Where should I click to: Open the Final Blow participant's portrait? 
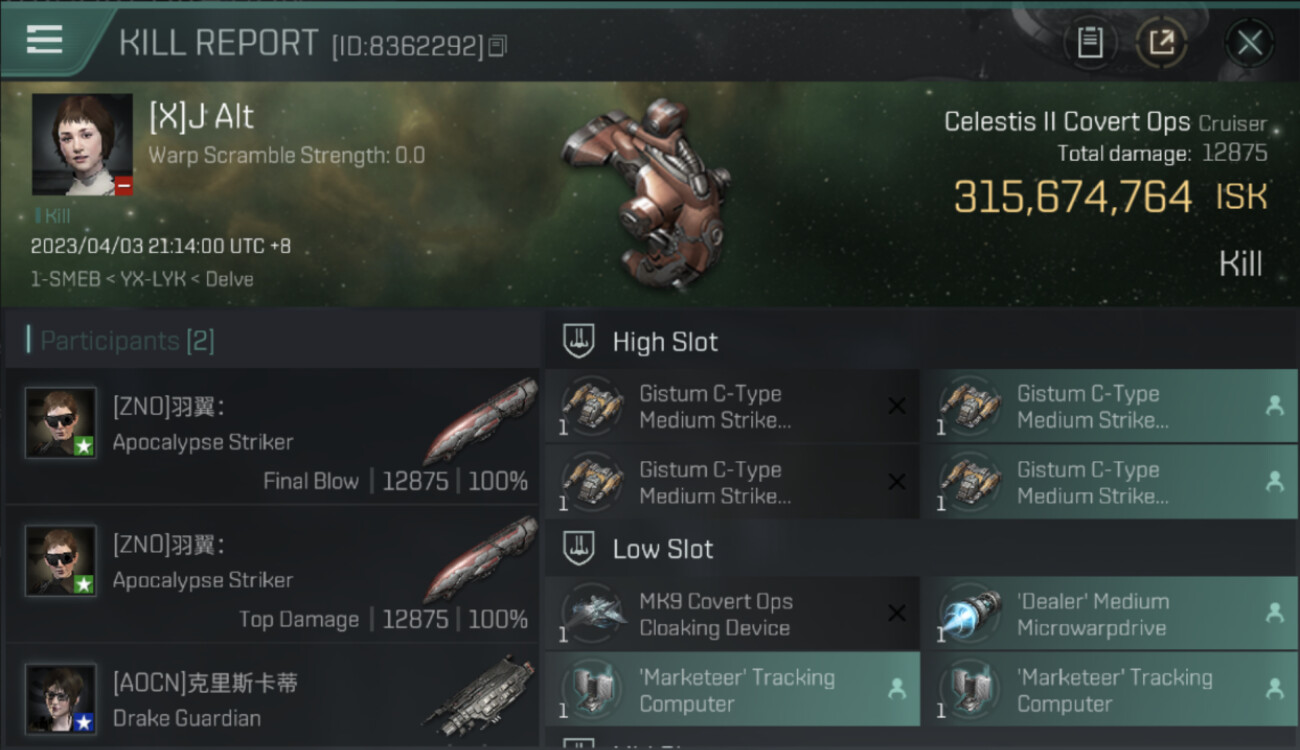click(61, 423)
